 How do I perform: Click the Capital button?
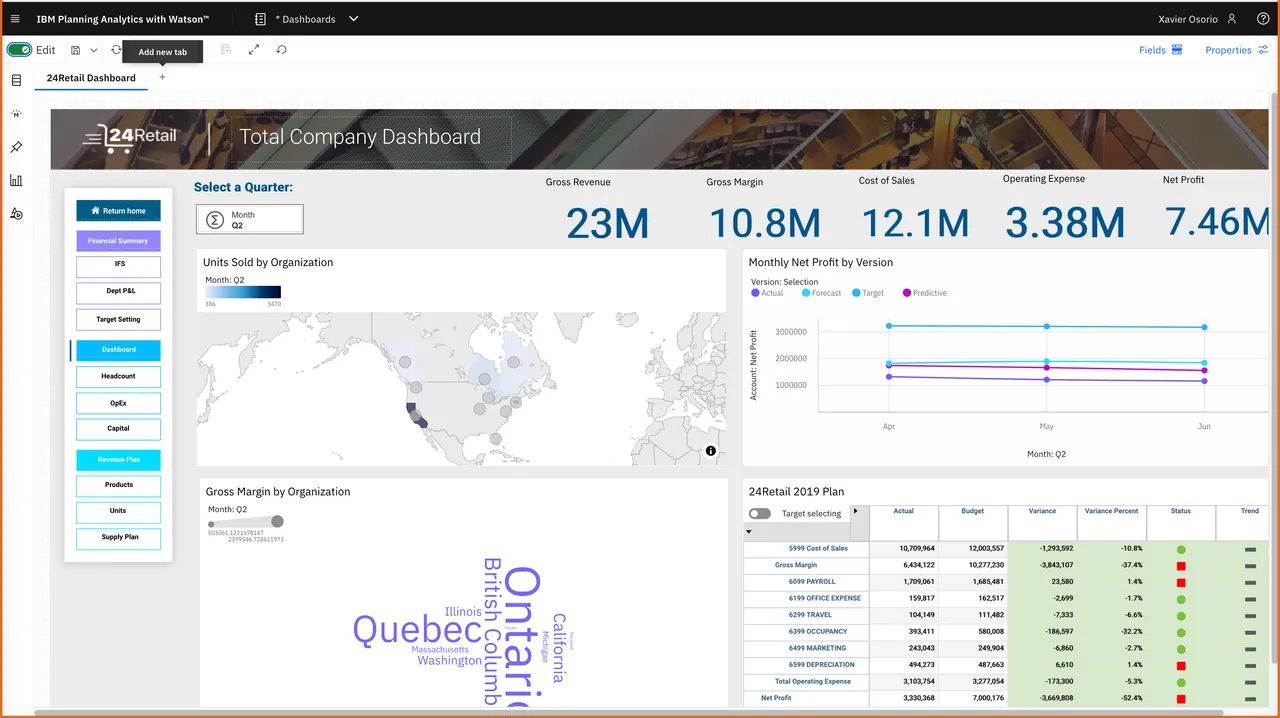coord(118,428)
